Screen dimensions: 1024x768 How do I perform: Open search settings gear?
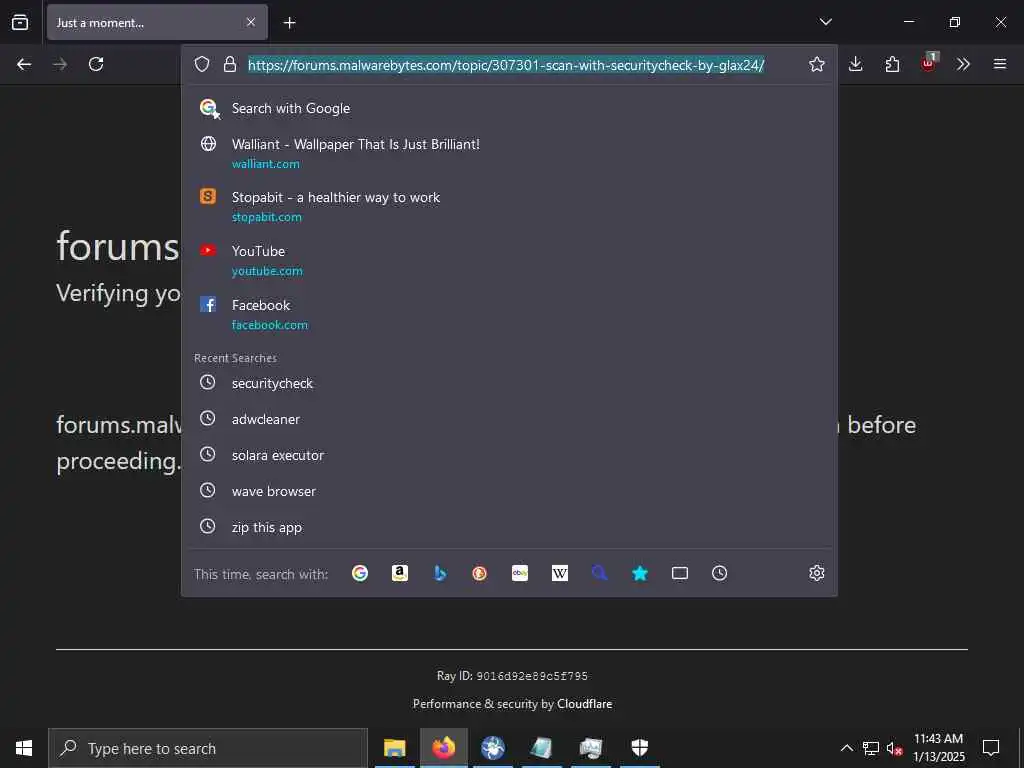coord(816,573)
